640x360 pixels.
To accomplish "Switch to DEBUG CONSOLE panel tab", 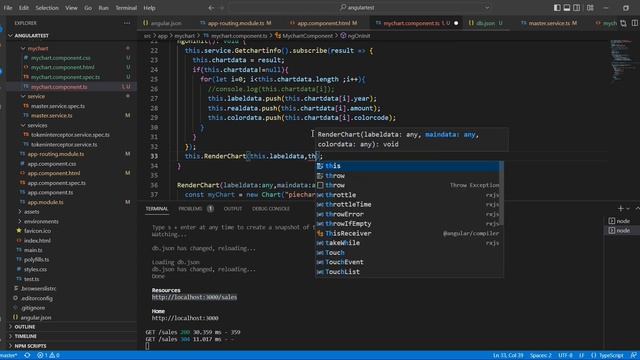I will [271, 209].
